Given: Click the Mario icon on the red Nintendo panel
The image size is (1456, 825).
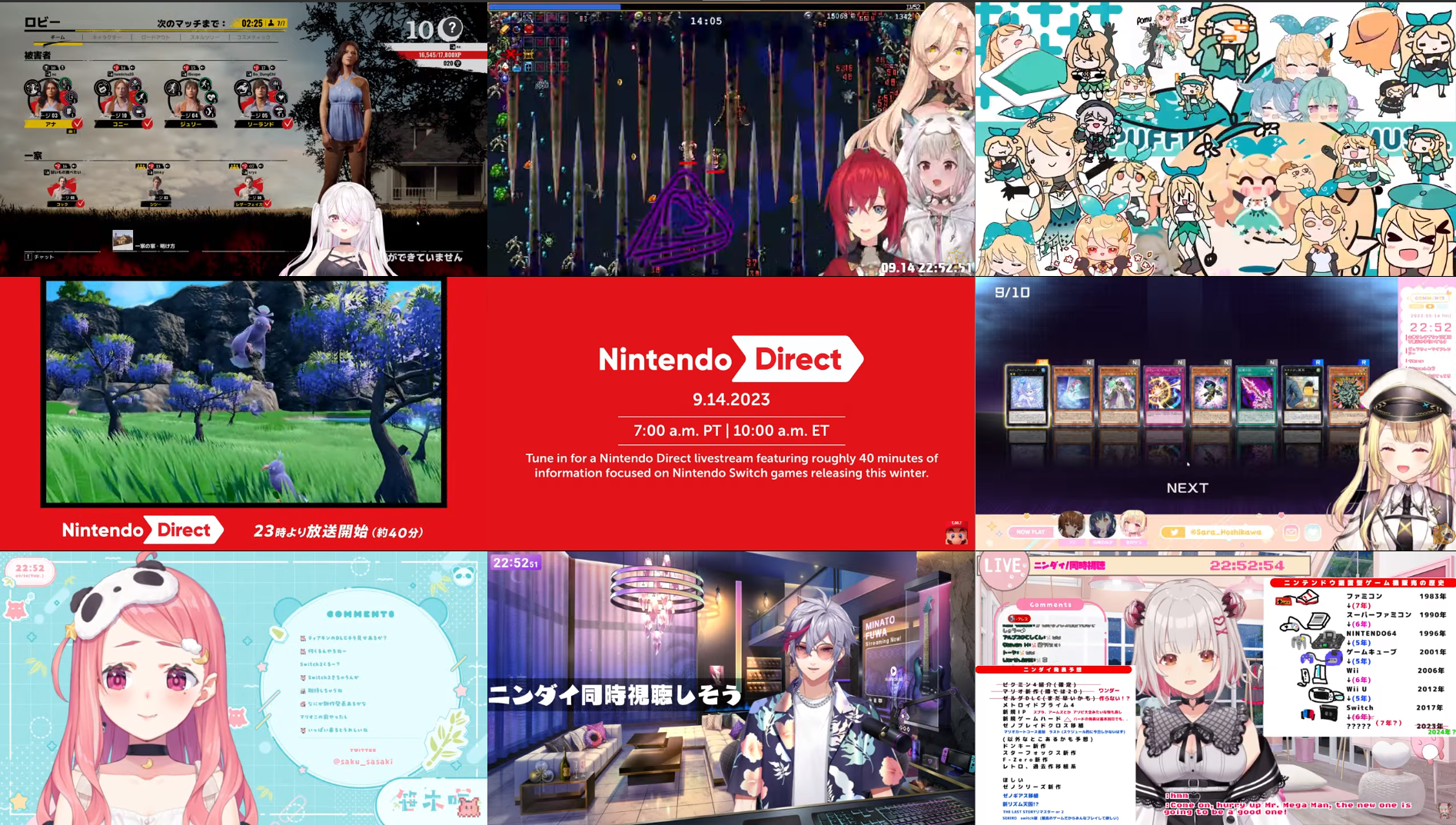Looking at the screenshot, I should pos(956,532).
